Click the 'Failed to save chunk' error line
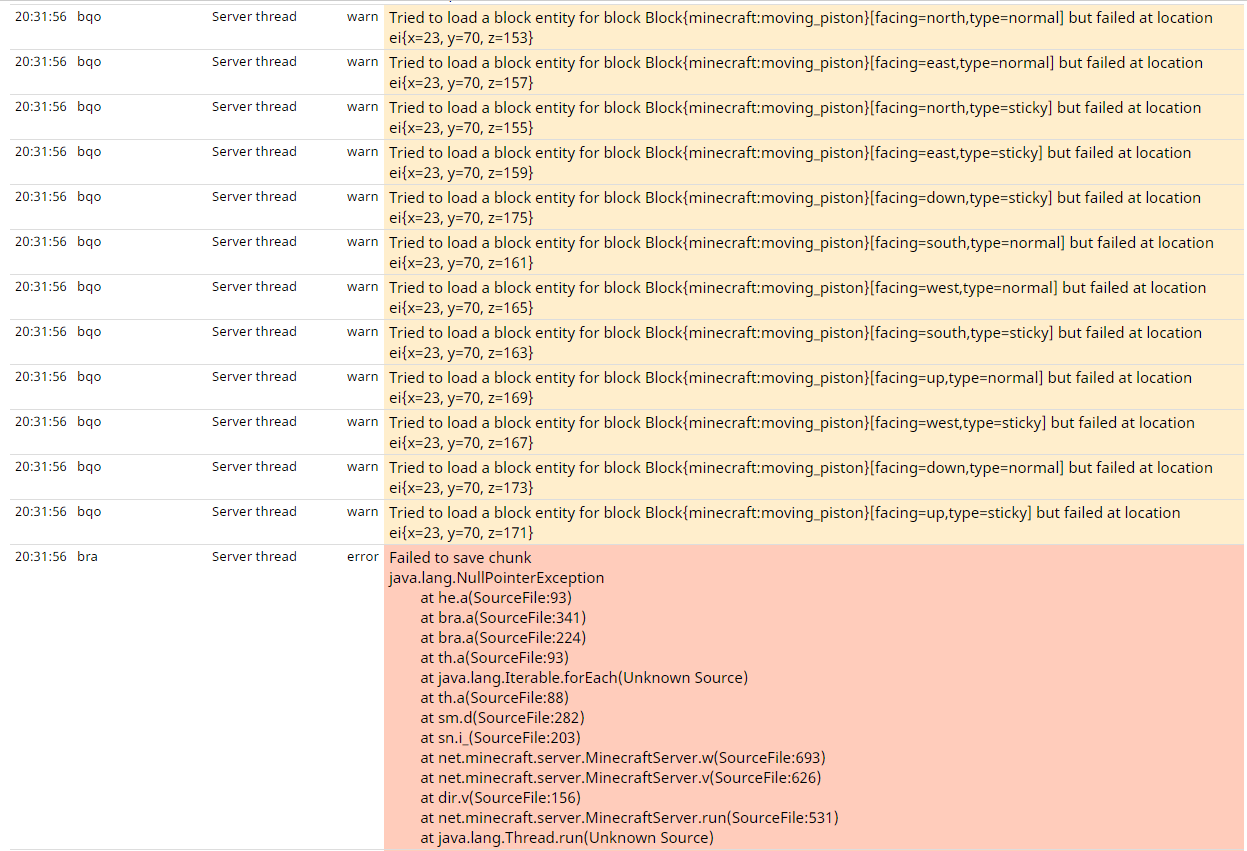Image resolution: width=1247 pixels, height=851 pixels. click(x=460, y=558)
